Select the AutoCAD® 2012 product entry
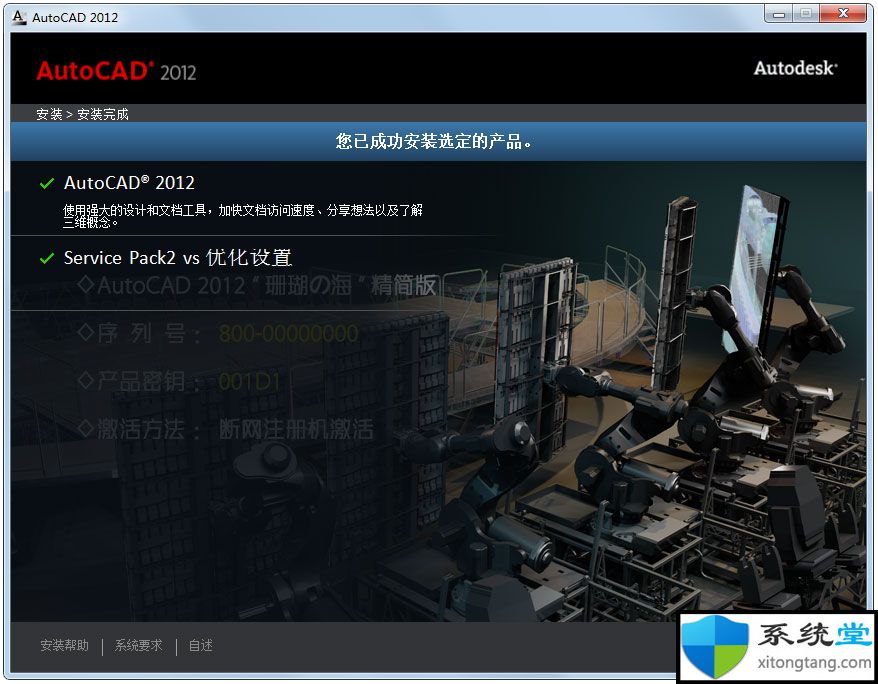878x684 pixels. tap(129, 182)
